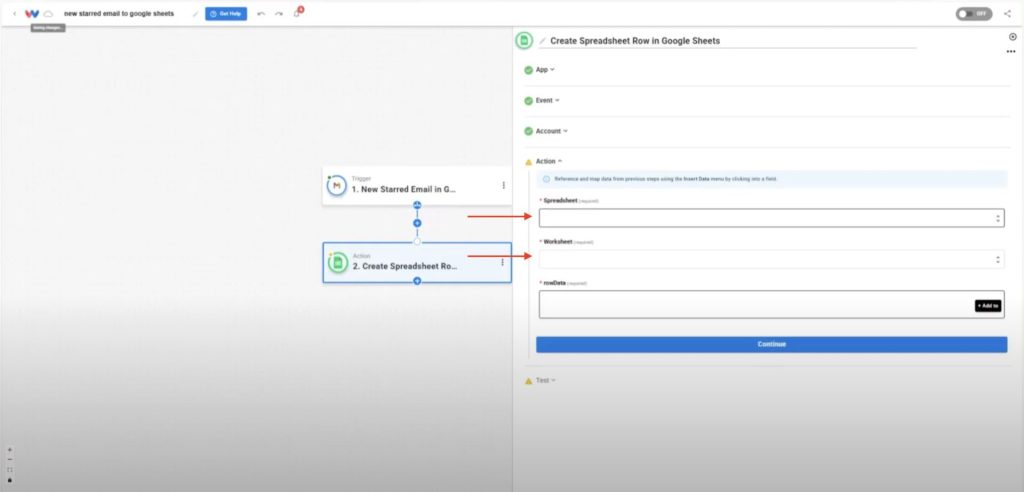Click the share icon at top right
The image size is (1024, 492).
coord(1007,14)
